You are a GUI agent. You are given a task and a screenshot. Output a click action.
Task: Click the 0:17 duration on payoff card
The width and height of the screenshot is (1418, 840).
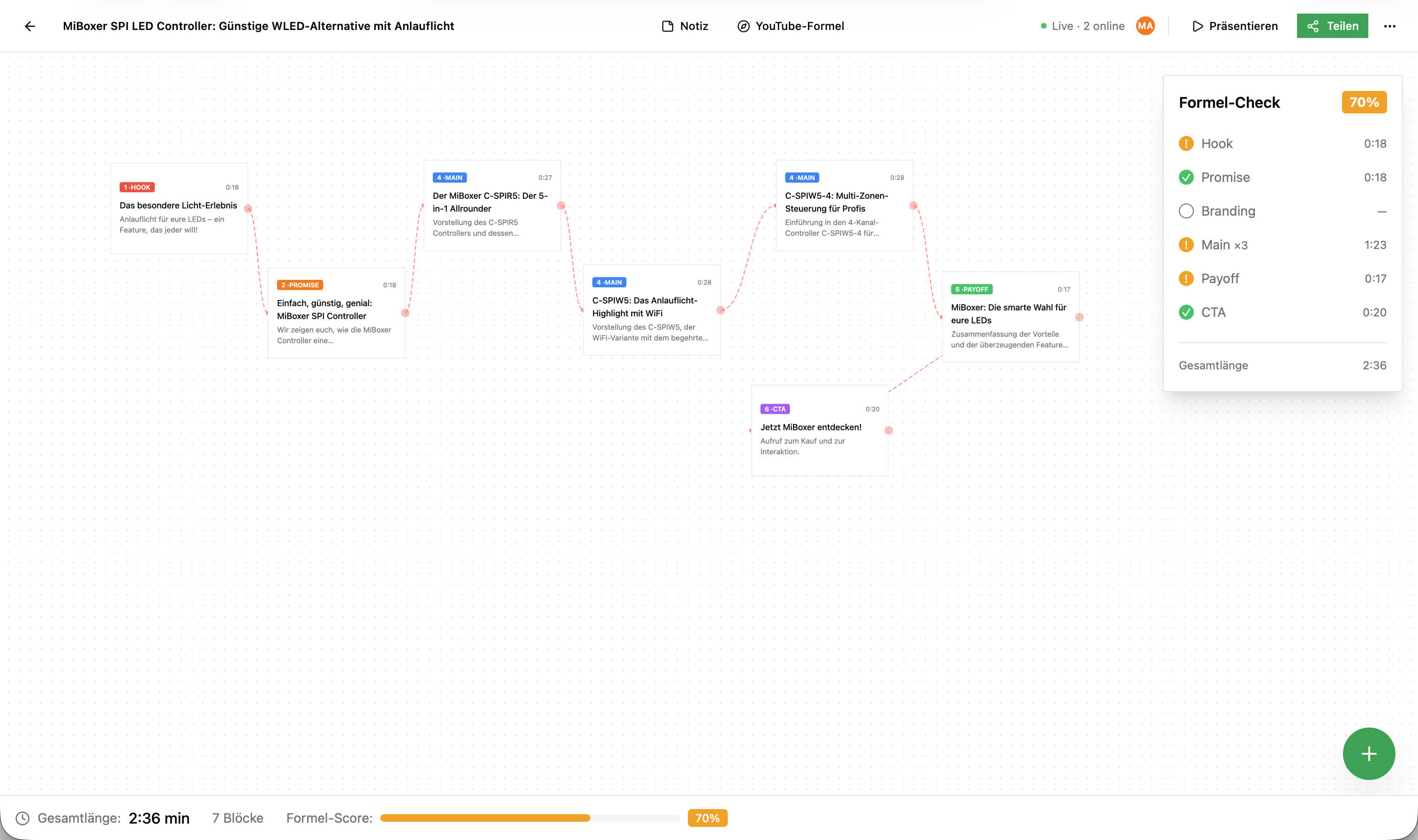pyautogui.click(x=1063, y=289)
